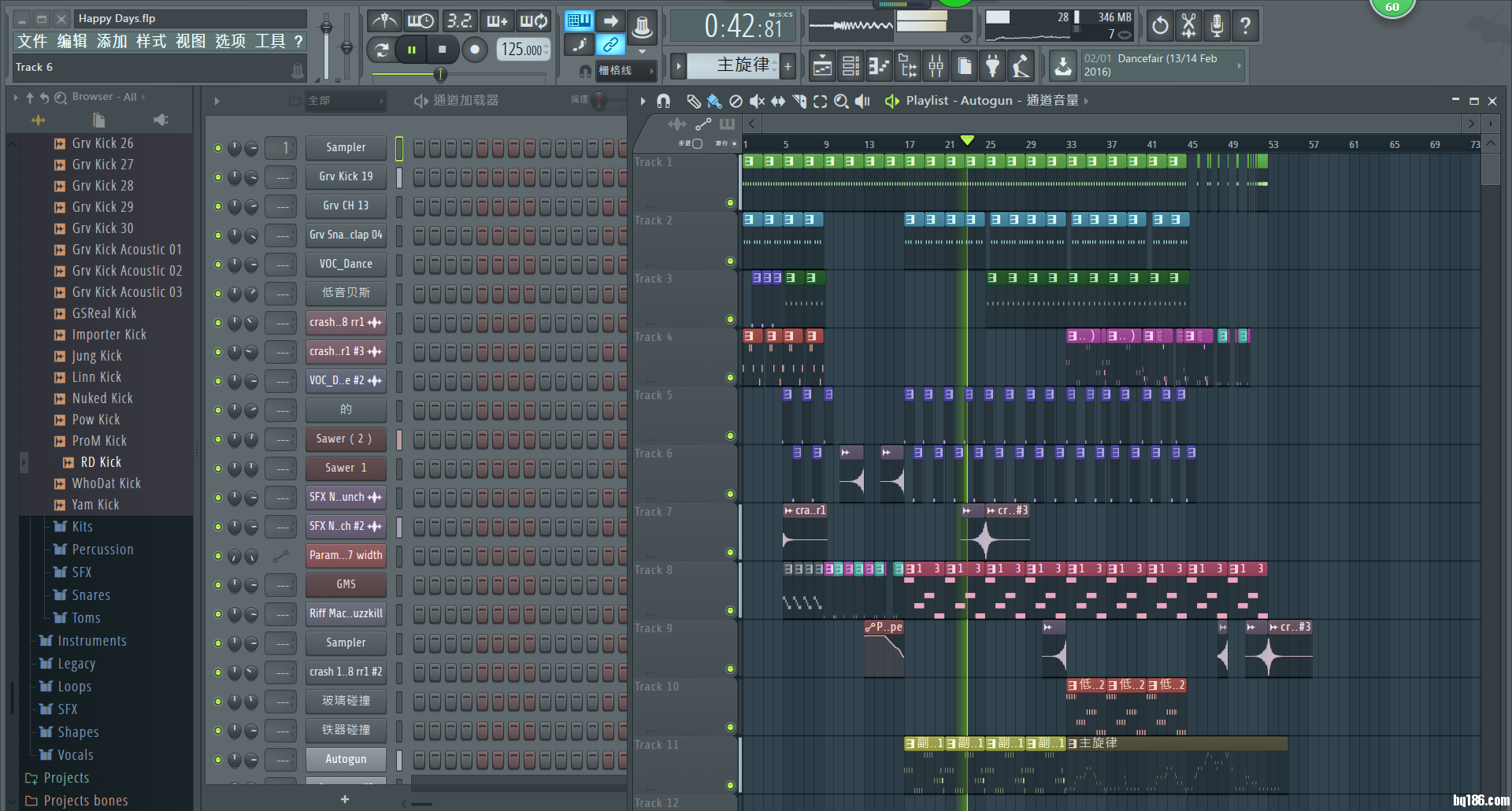Select the playlist slip tool
The image size is (1512, 811).
click(x=778, y=101)
